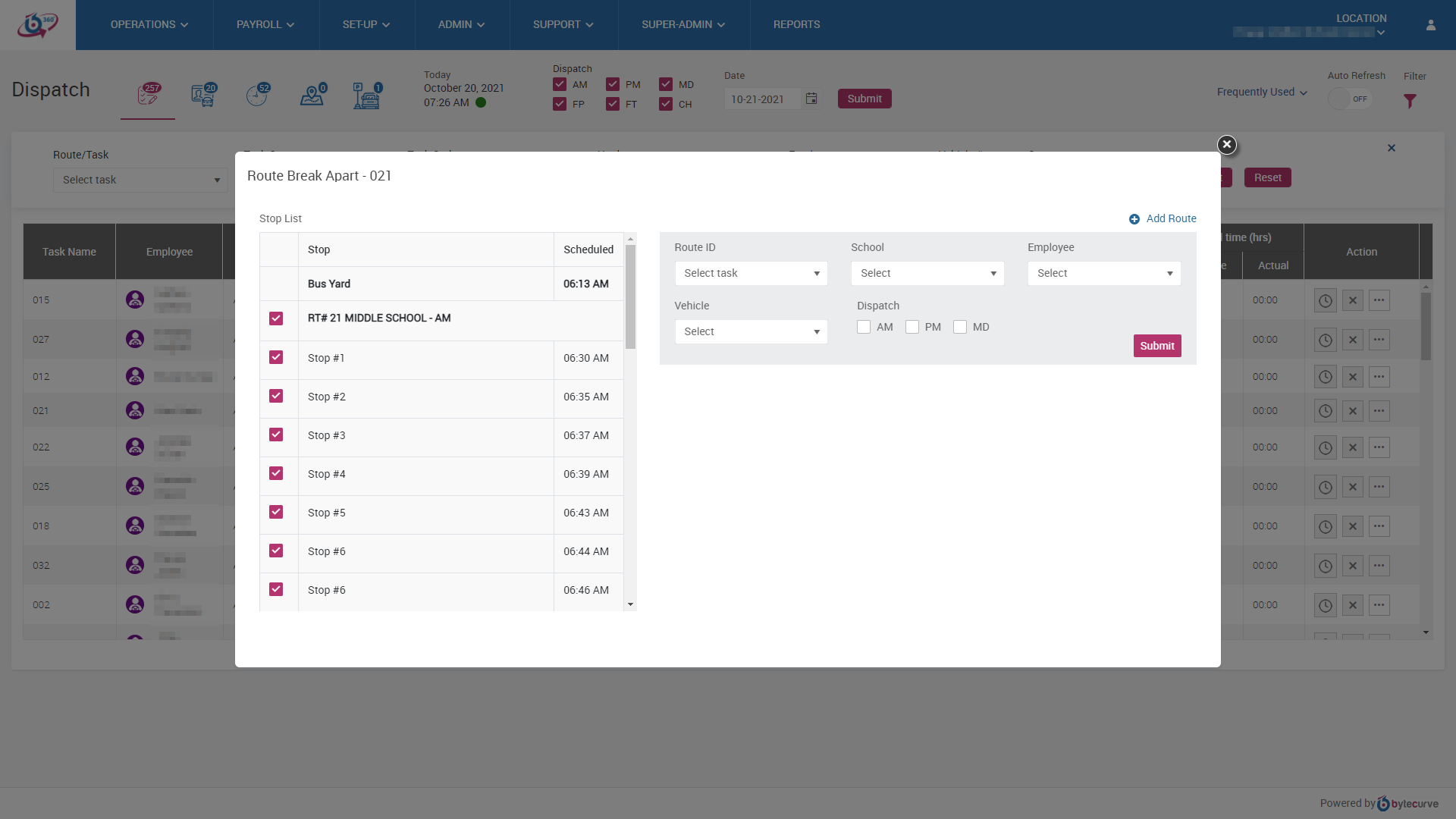The height and width of the screenshot is (819, 1456).
Task: Click the Filter funnel icon
Action: 1410,101
